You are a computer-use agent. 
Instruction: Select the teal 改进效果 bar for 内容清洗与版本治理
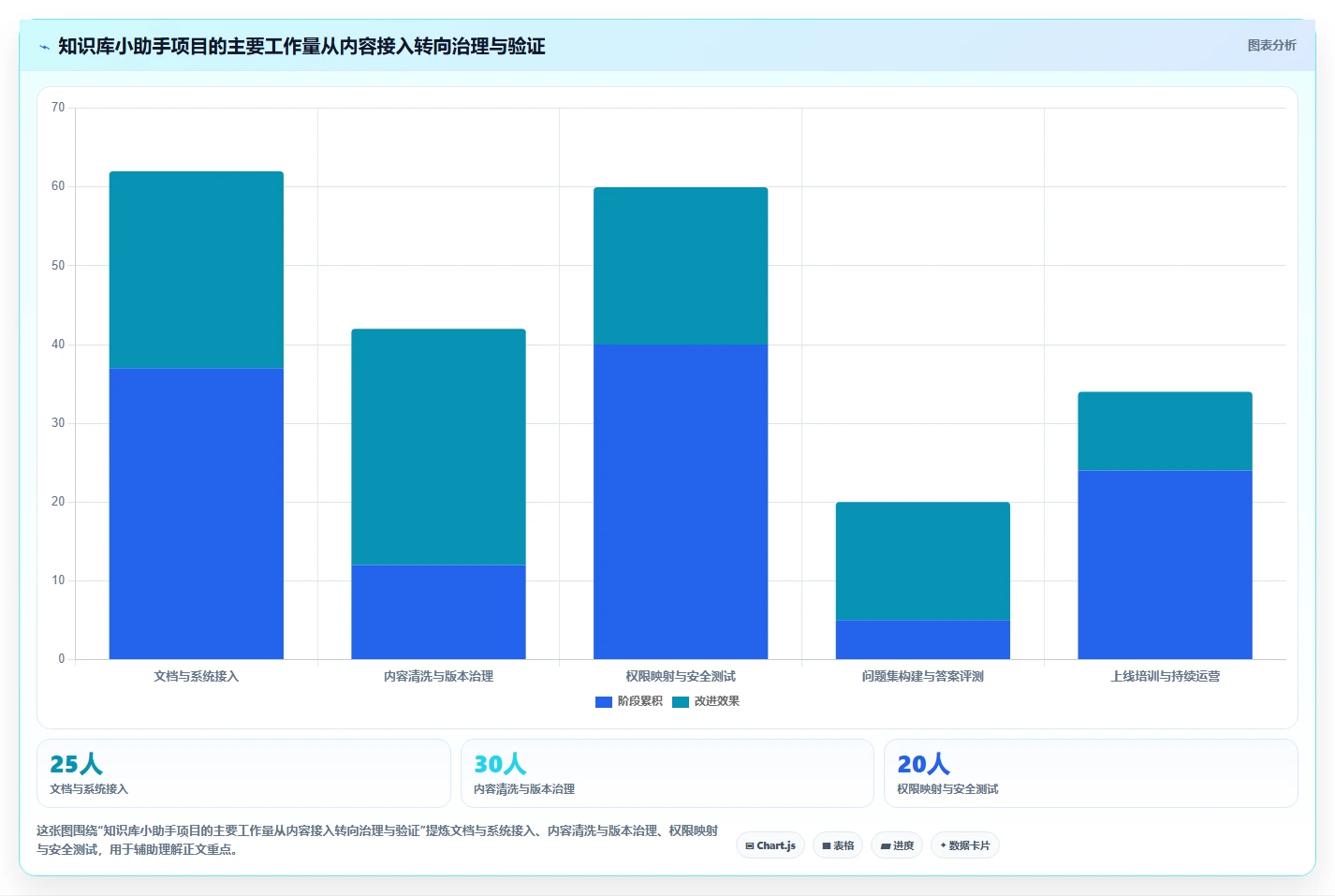pos(438,447)
